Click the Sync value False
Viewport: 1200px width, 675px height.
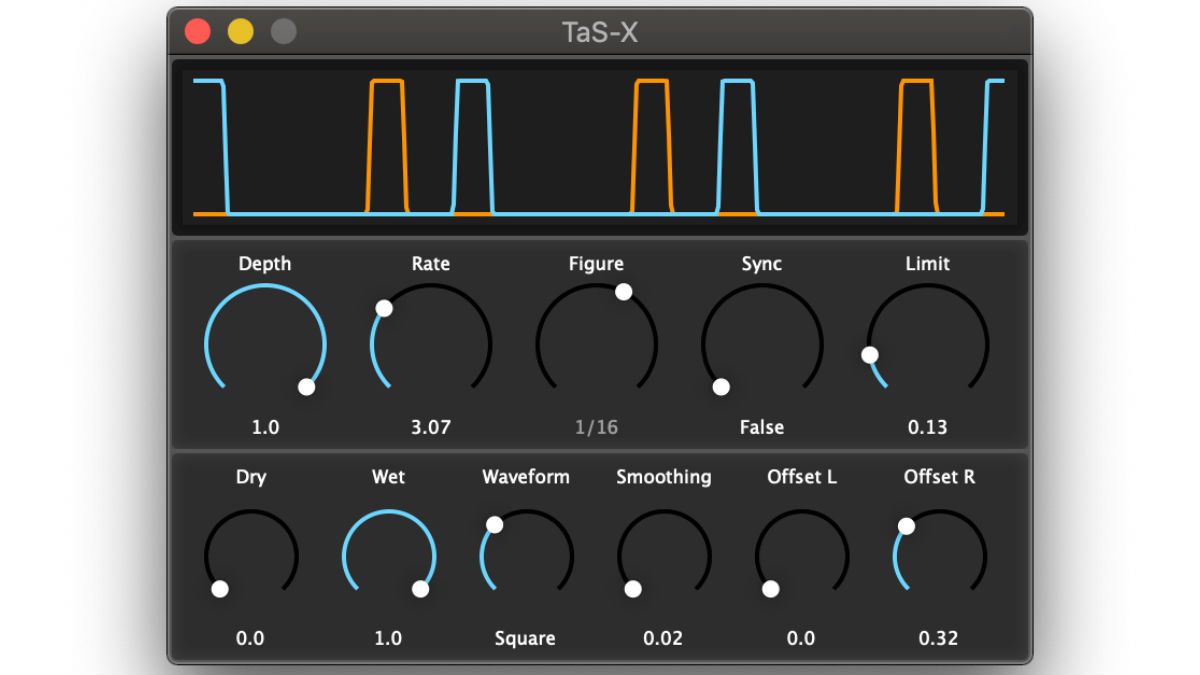762,427
